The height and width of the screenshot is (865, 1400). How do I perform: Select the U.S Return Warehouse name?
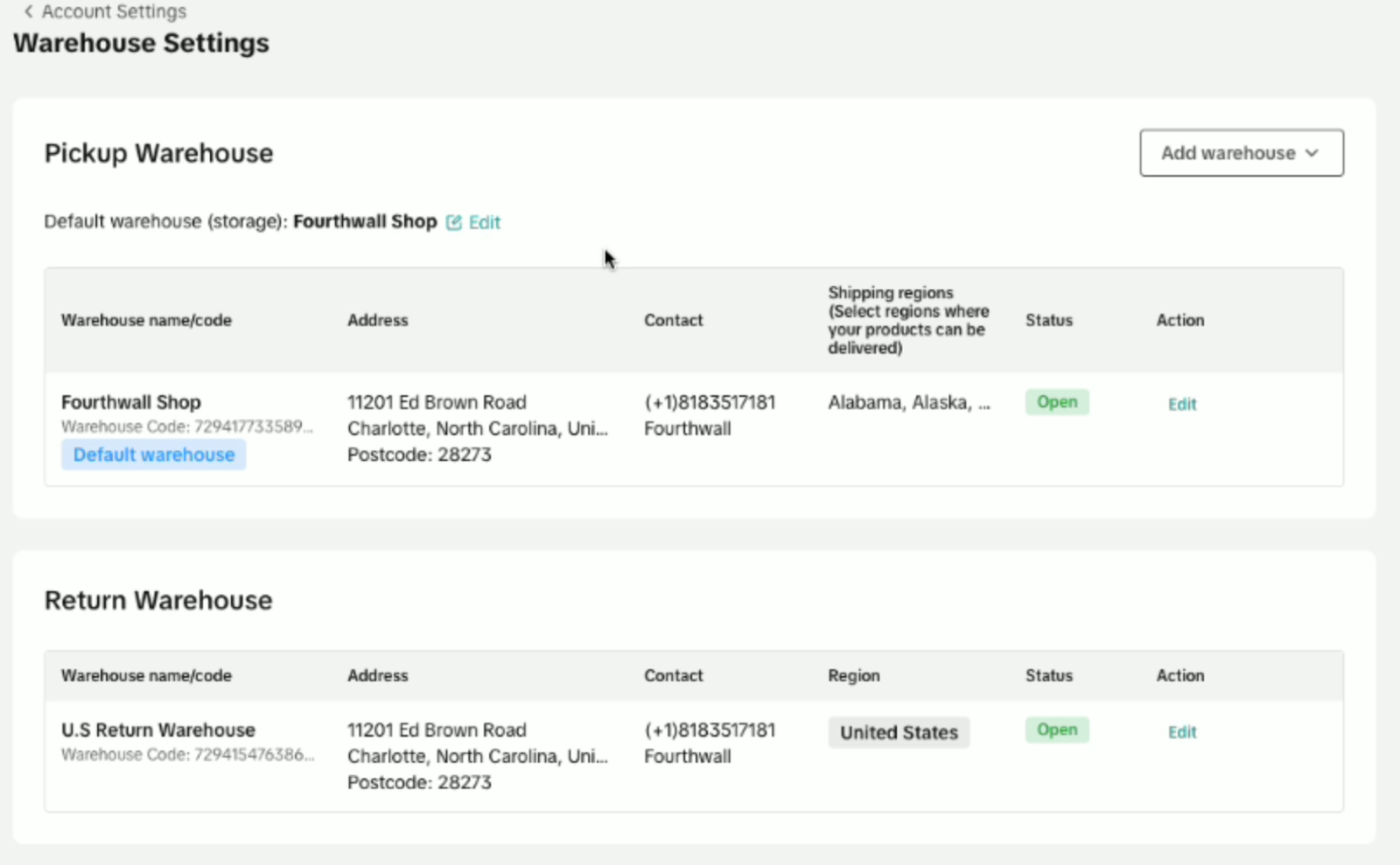(x=158, y=730)
